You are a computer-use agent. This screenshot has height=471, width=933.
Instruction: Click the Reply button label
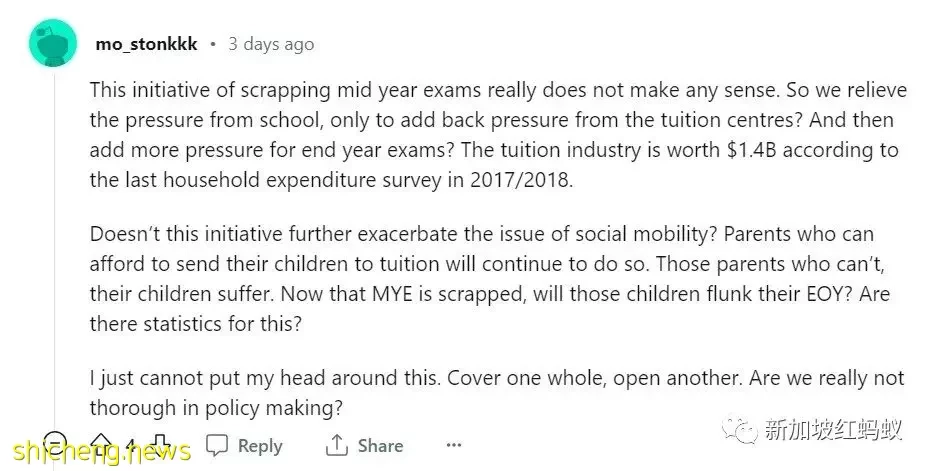[x=260, y=446]
